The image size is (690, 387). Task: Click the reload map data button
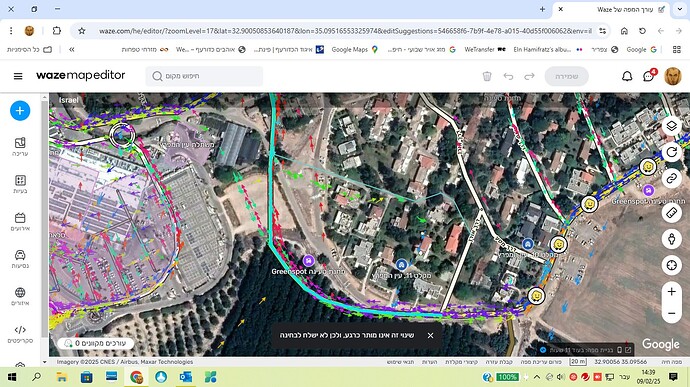pos(672,152)
